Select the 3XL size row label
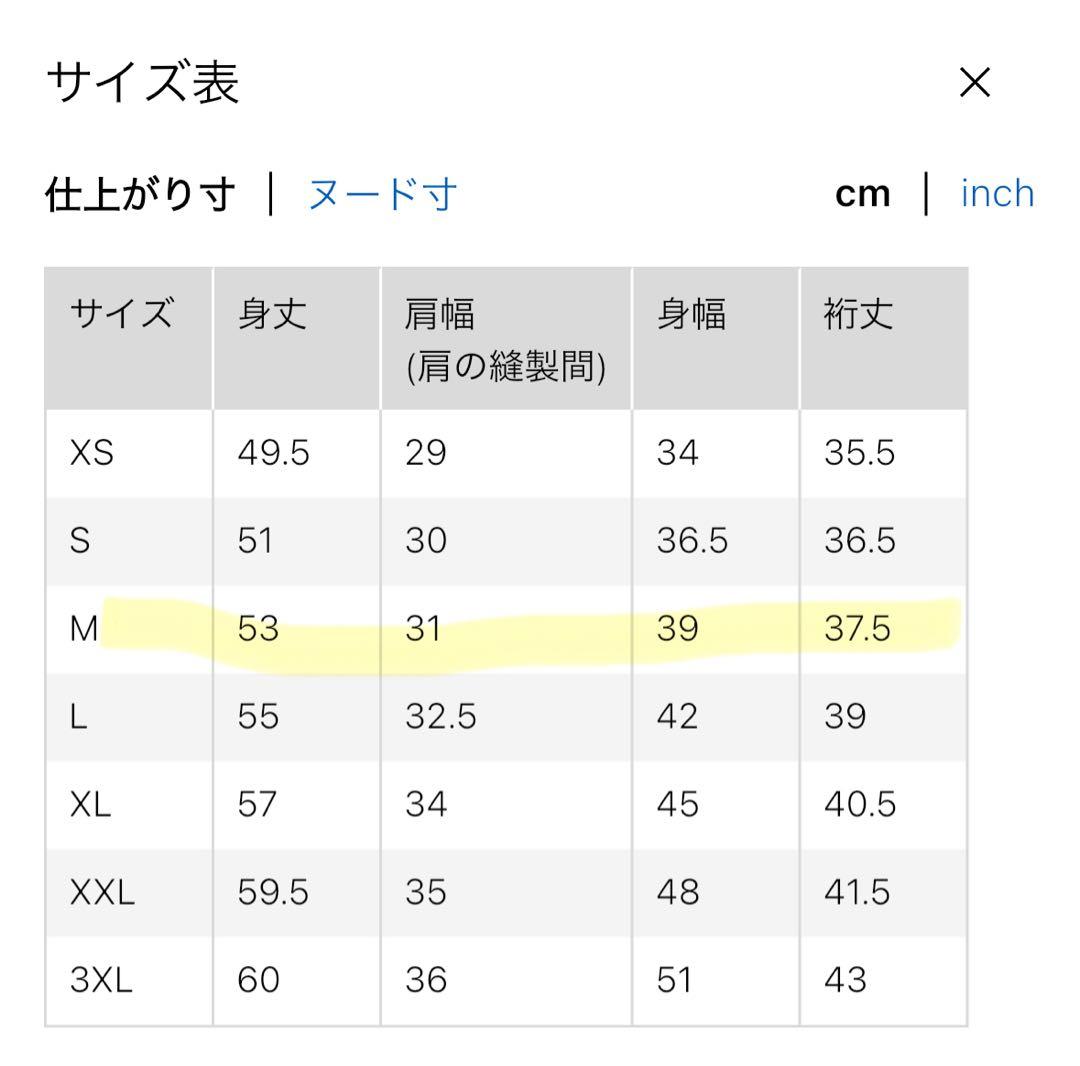The height and width of the screenshot is (1066, 1080). pos(101,980)
